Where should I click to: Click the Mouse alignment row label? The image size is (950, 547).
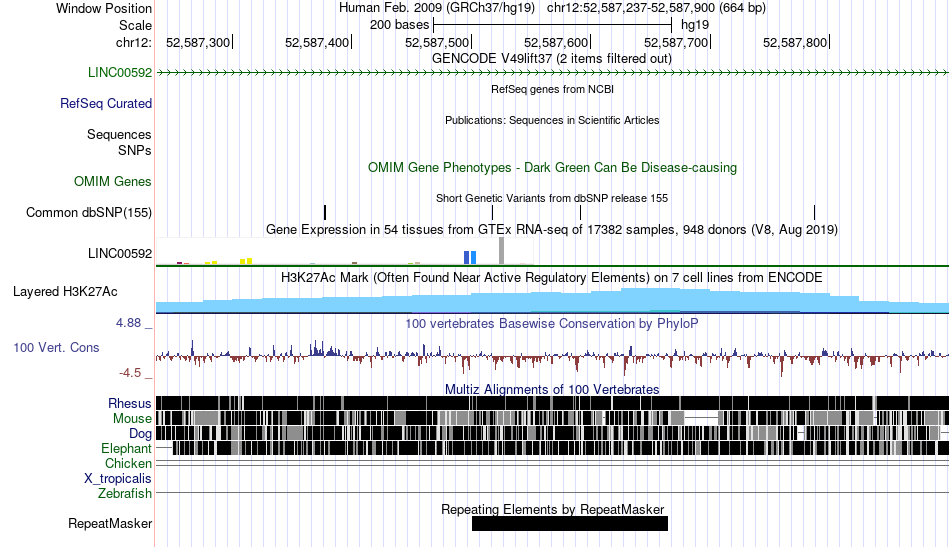pyautogui.click(x=132, y=419)
